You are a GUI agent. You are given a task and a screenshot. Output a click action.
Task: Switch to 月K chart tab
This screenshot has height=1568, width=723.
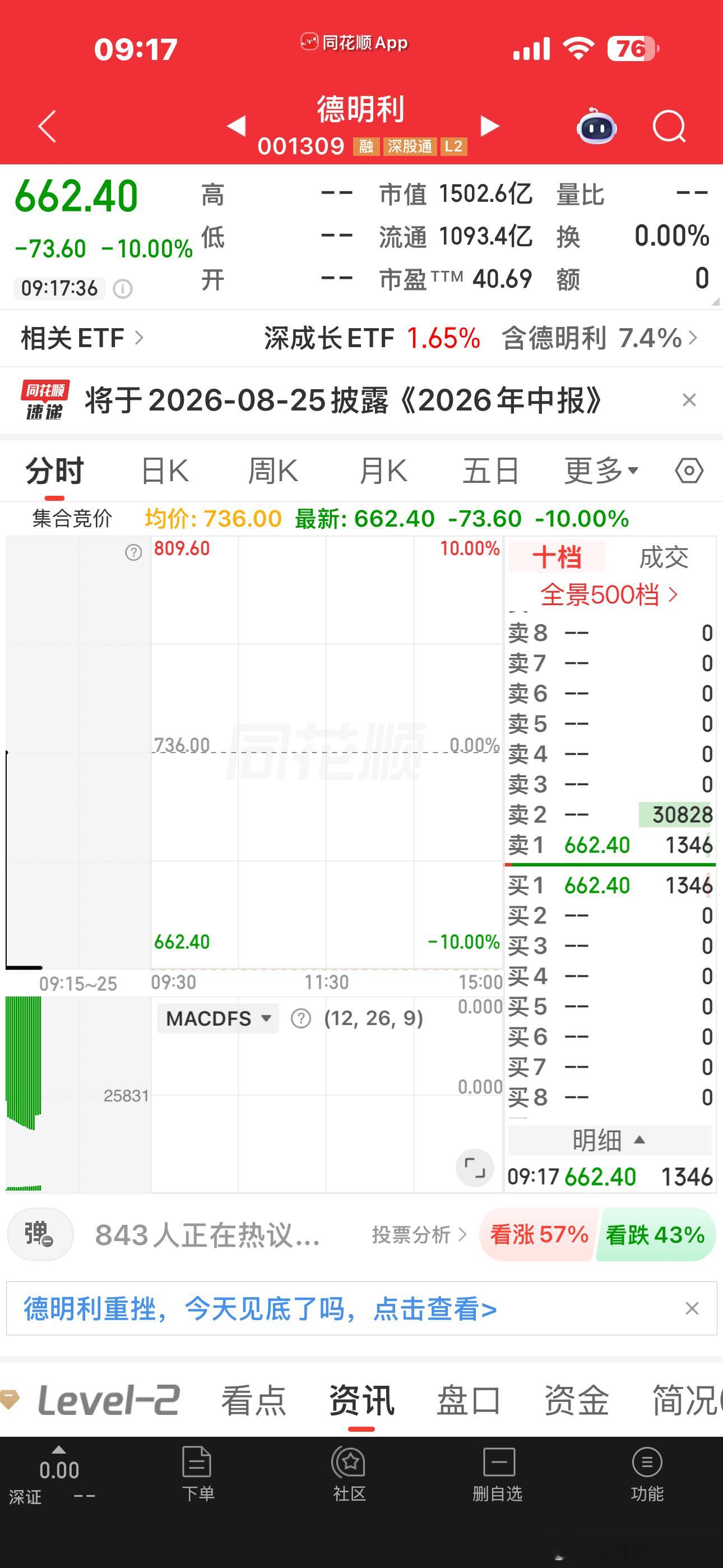pyautogui.click(x=383, y=471)
